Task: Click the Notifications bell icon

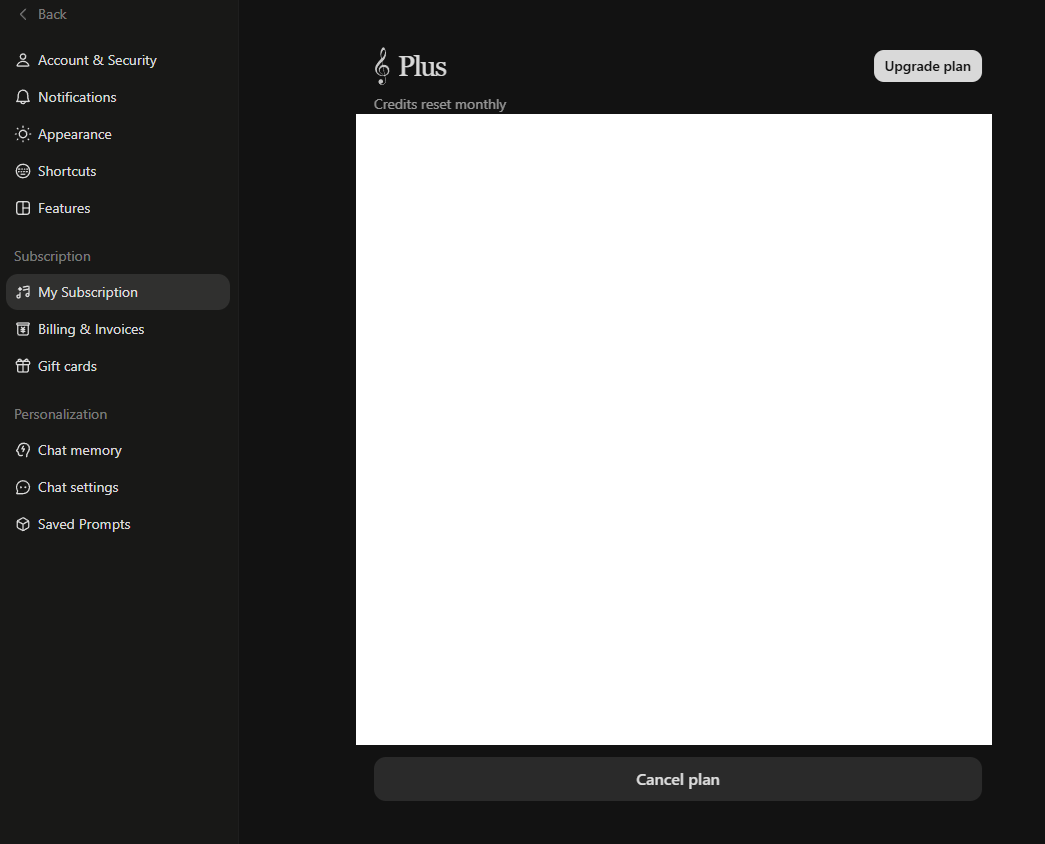Action: coord(23,97)
